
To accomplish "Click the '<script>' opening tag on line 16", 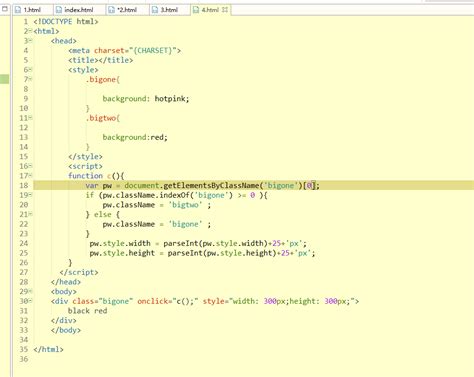I will click(85, 166).
